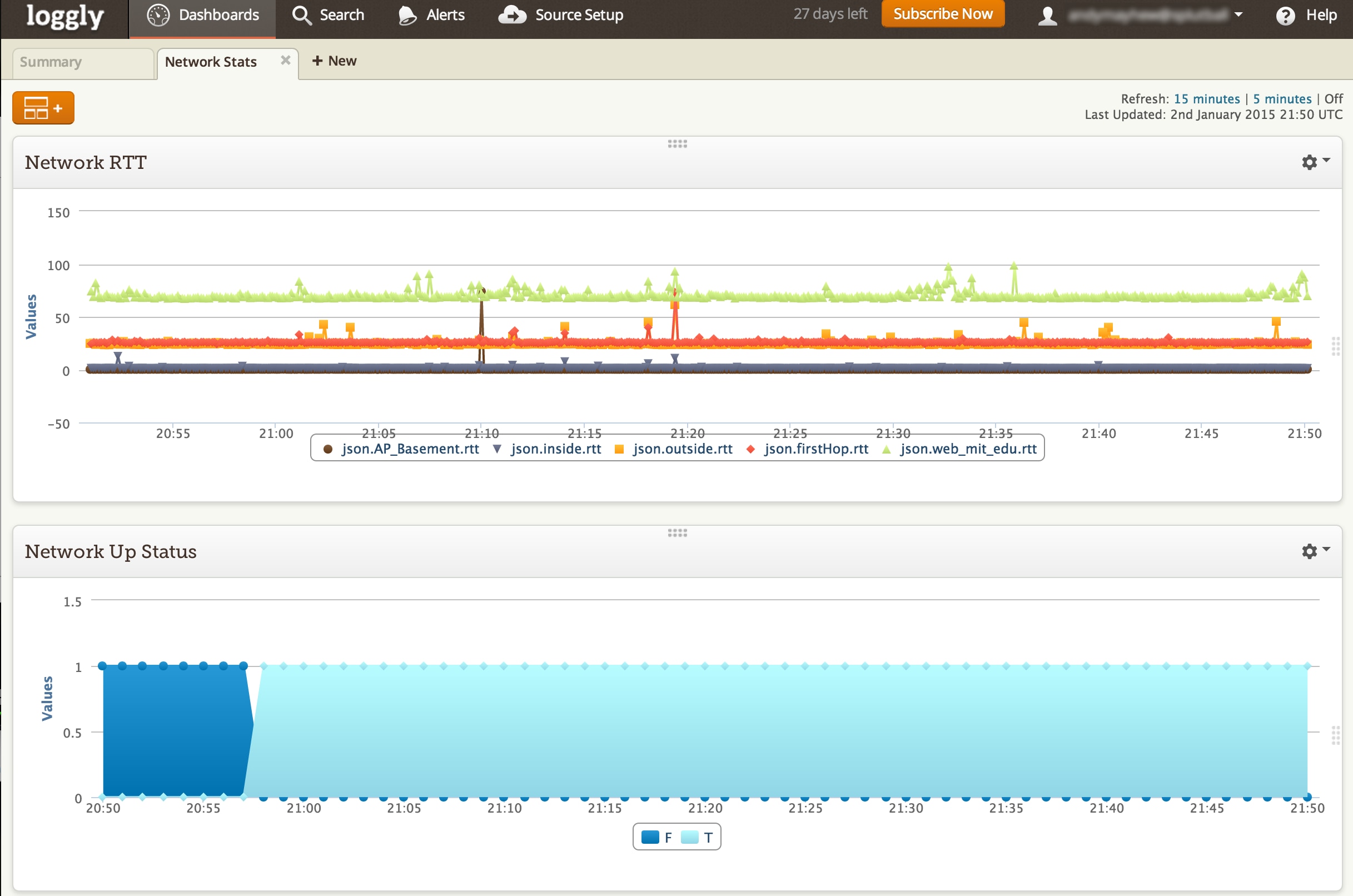Close the Network Stats tab
The image size is (1353, 896).
286,60
